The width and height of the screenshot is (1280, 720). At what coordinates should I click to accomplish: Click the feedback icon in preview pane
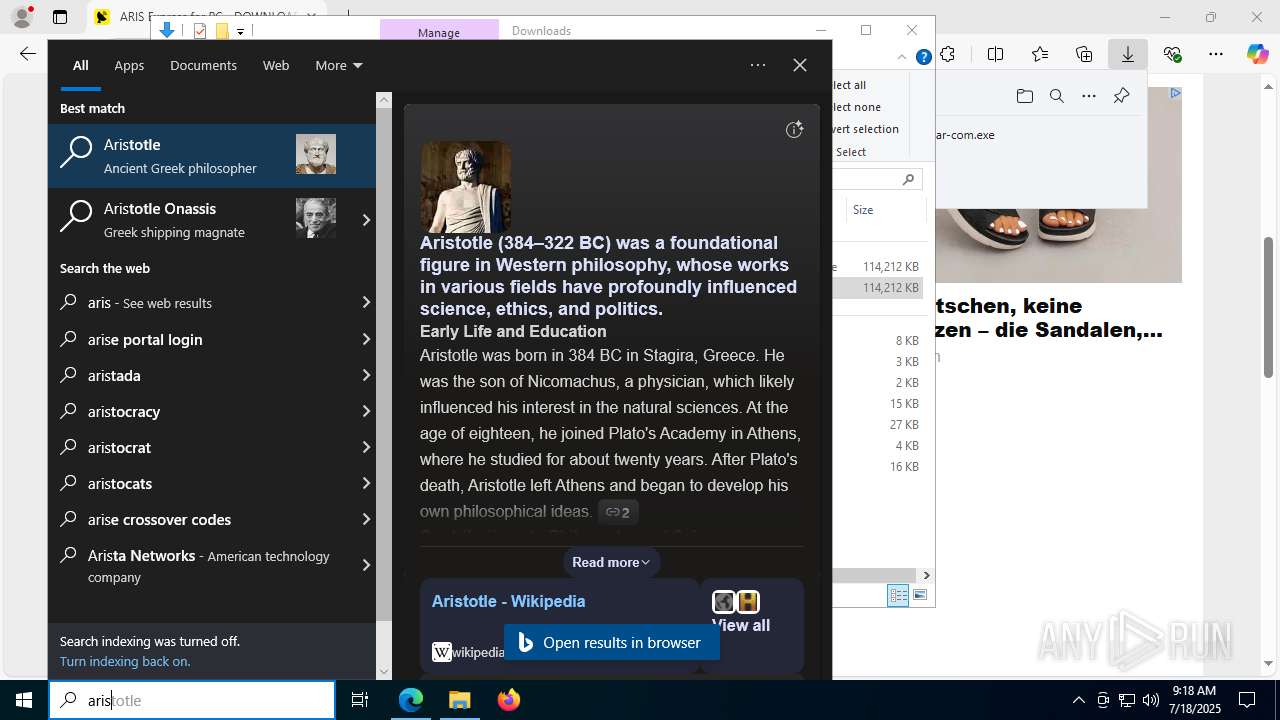point(794,129)
